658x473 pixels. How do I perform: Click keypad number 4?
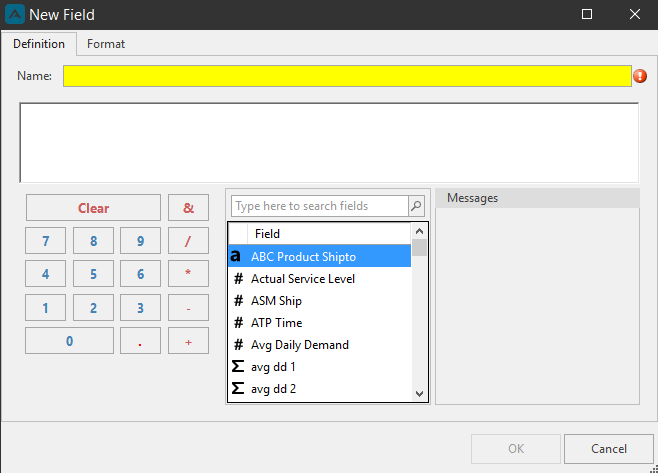45,274
